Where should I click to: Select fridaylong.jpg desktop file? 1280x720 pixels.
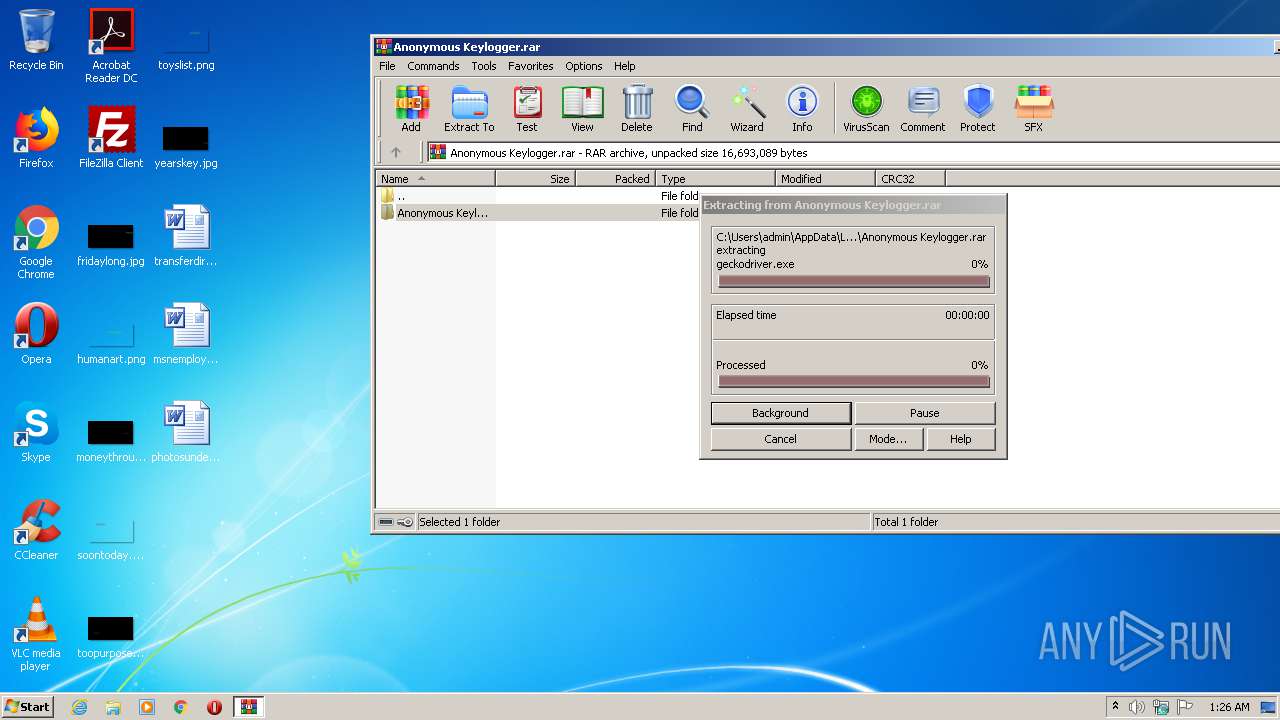pos(111,242)
